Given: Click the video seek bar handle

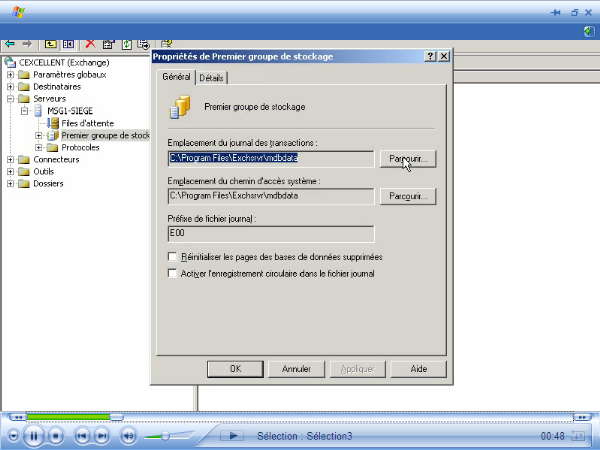Looking at the screenshot, I should [117, 417].
